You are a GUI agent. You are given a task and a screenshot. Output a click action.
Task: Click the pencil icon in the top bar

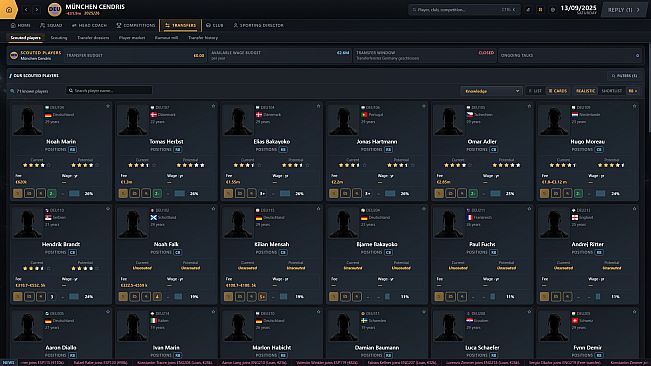pos(528,10)
